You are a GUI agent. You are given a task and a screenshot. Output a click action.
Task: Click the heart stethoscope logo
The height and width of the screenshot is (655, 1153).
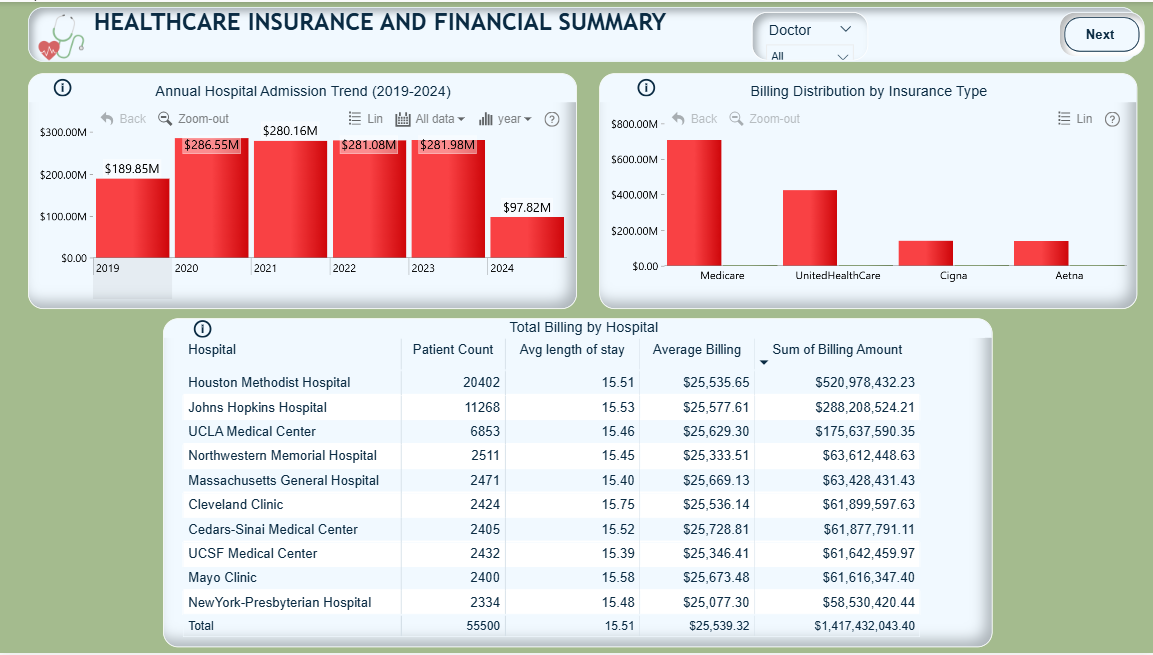point(61,38)
